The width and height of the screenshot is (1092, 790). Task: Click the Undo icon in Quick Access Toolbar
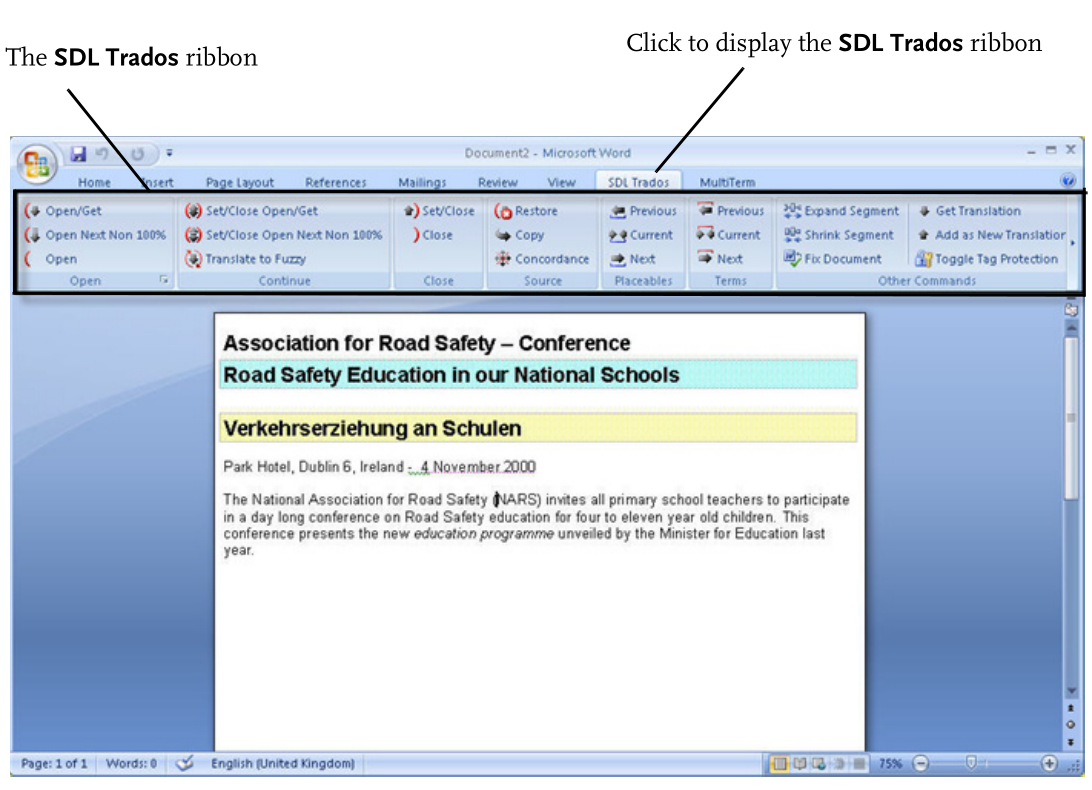102,153
